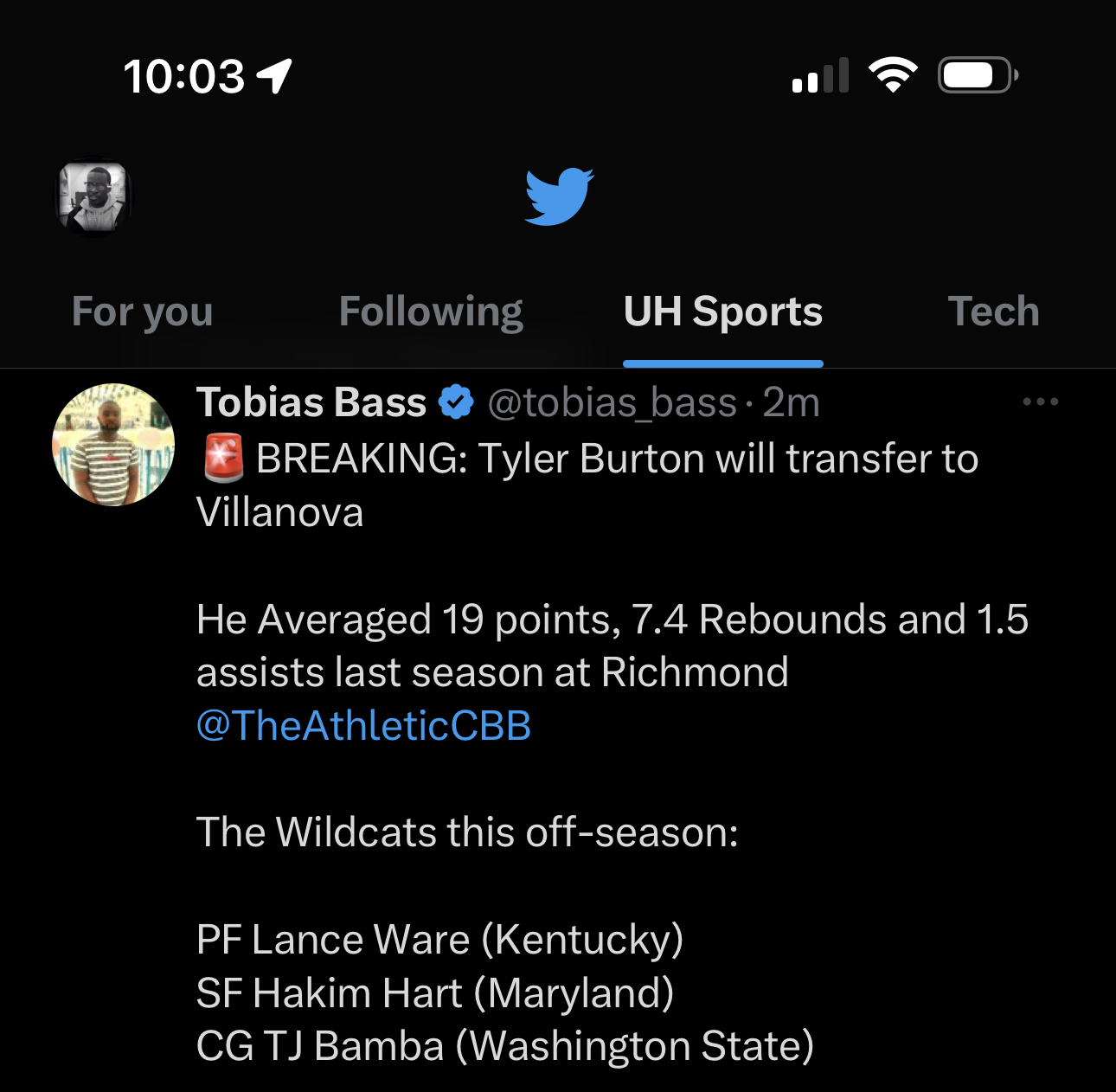The width and height of the screenshot is (1116, 1092).
Task: Tap the red siren emoji
Action: (223, 459)
